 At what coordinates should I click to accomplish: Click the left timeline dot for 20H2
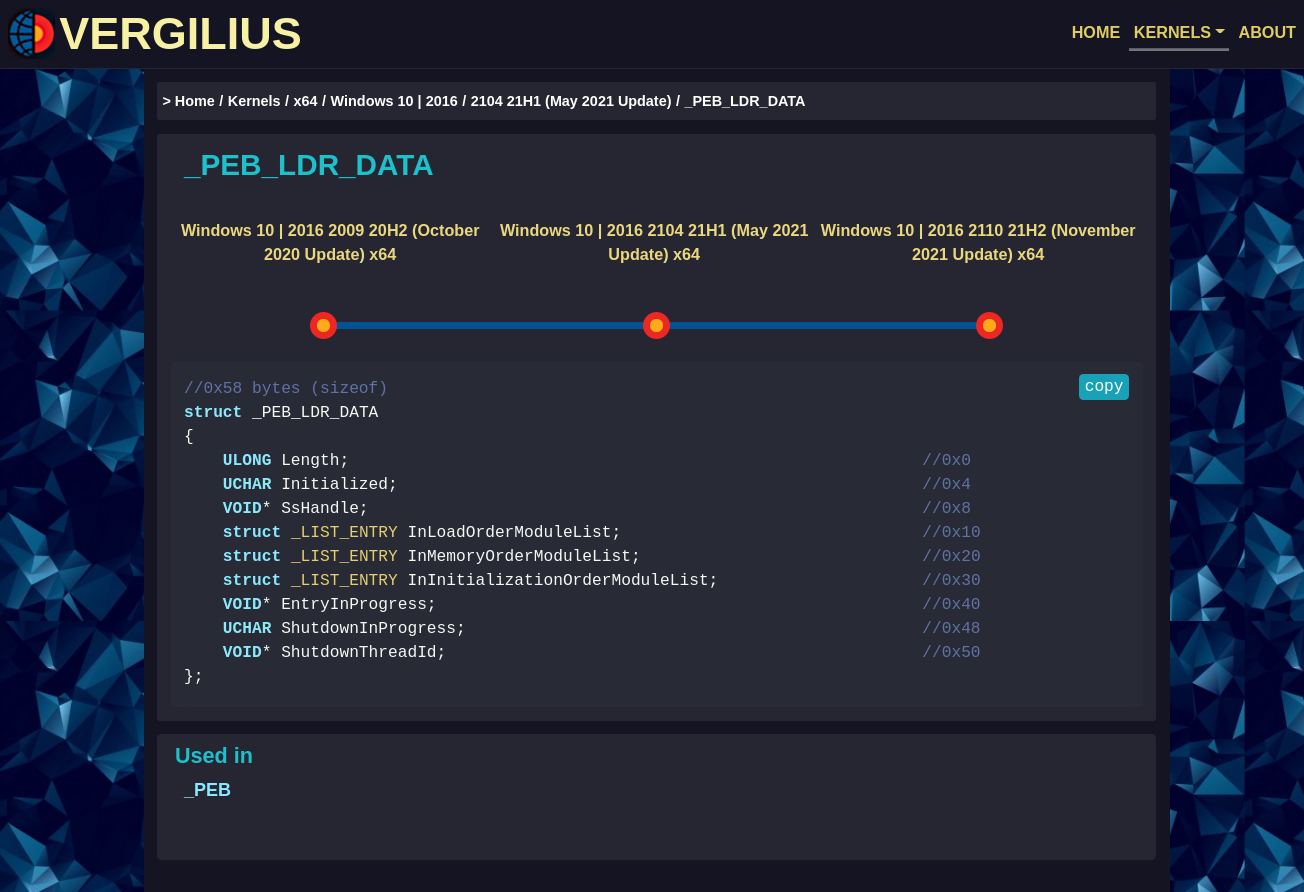pos(323,326)
